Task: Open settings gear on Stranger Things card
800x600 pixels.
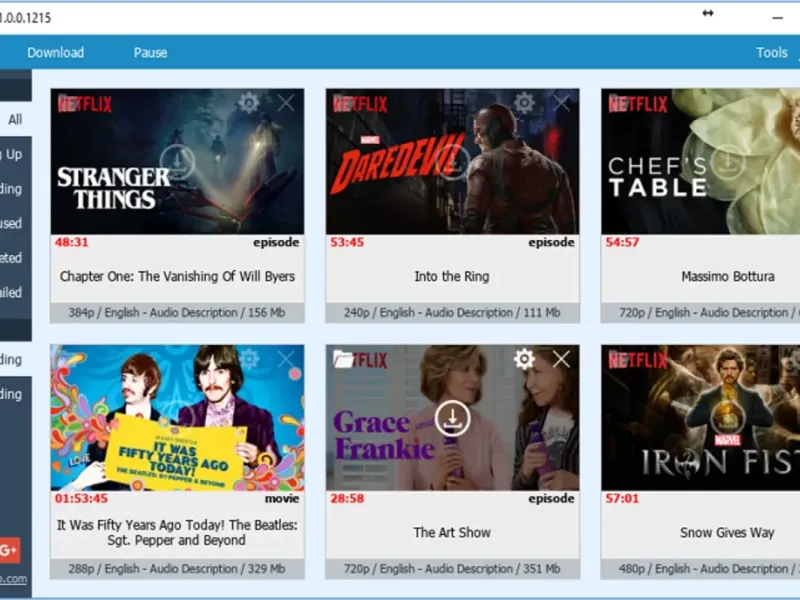Action: click(x=249, y=103)
